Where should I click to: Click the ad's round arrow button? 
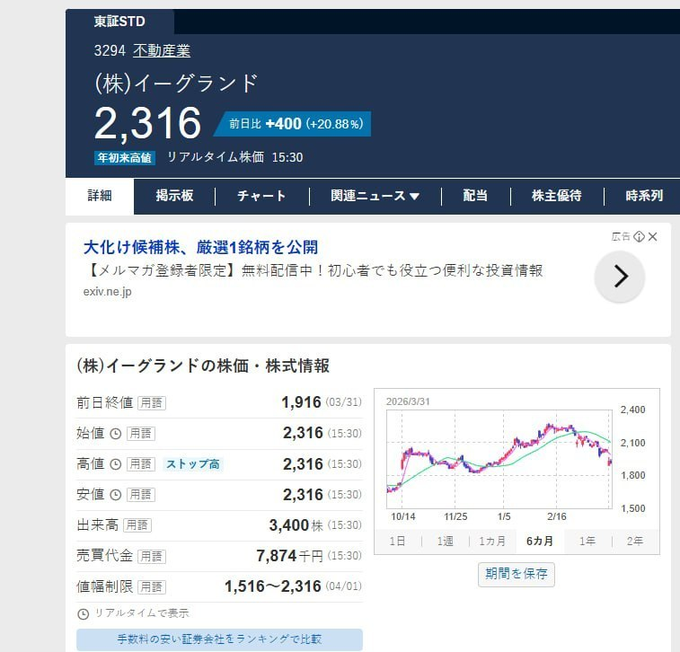tap(619, 277)
